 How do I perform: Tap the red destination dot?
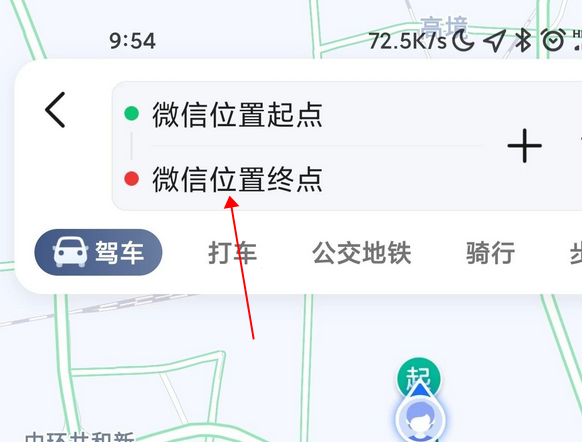[x=131, y=179]
